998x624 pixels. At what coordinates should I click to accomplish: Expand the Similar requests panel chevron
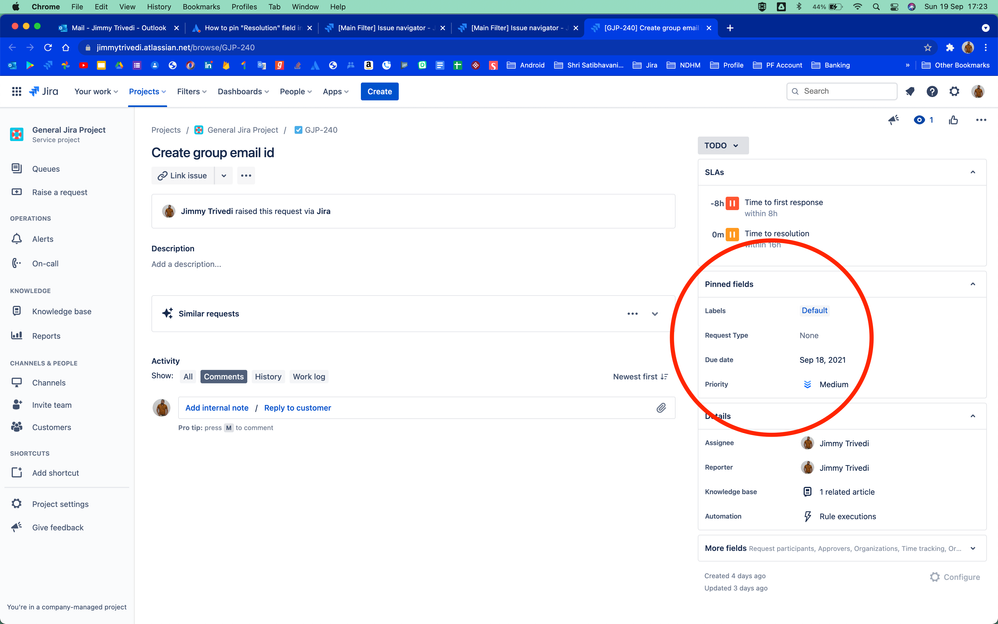coord(654,314)
